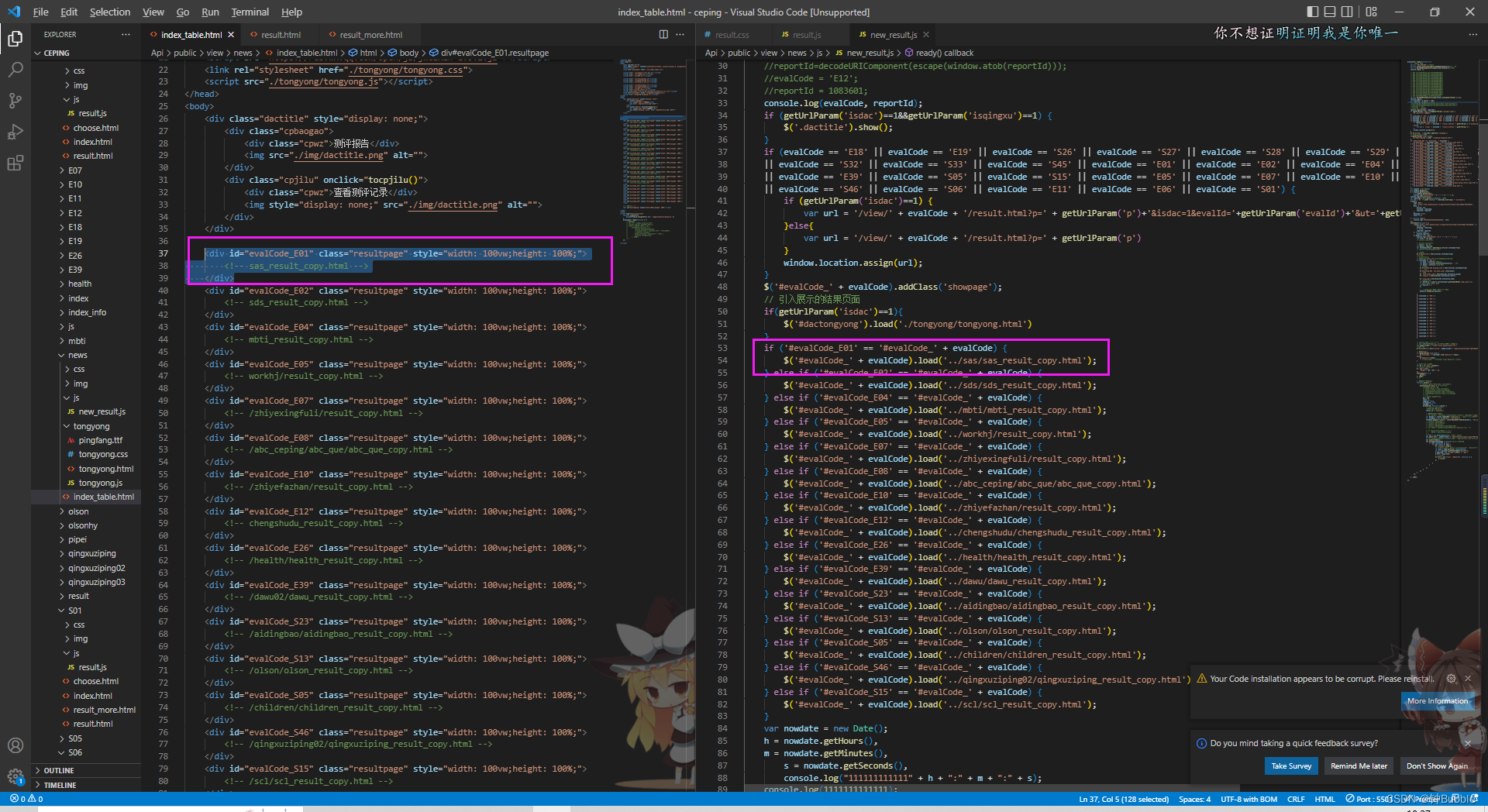This screenshot has width=1488, height=812.
Task: Open the Selection menu
Action: click(x=110, y=12)
